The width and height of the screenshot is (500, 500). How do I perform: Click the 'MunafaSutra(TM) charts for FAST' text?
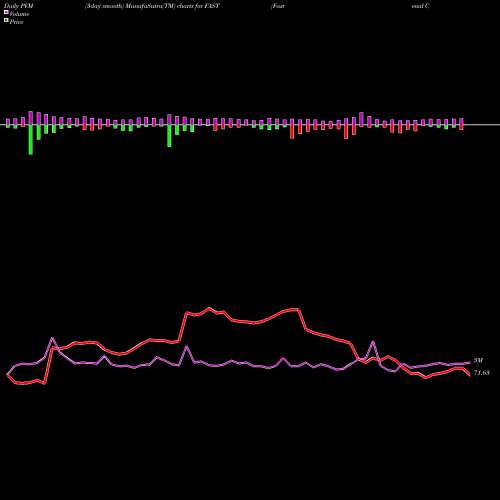pyautogui.click(x=172, y=6)
